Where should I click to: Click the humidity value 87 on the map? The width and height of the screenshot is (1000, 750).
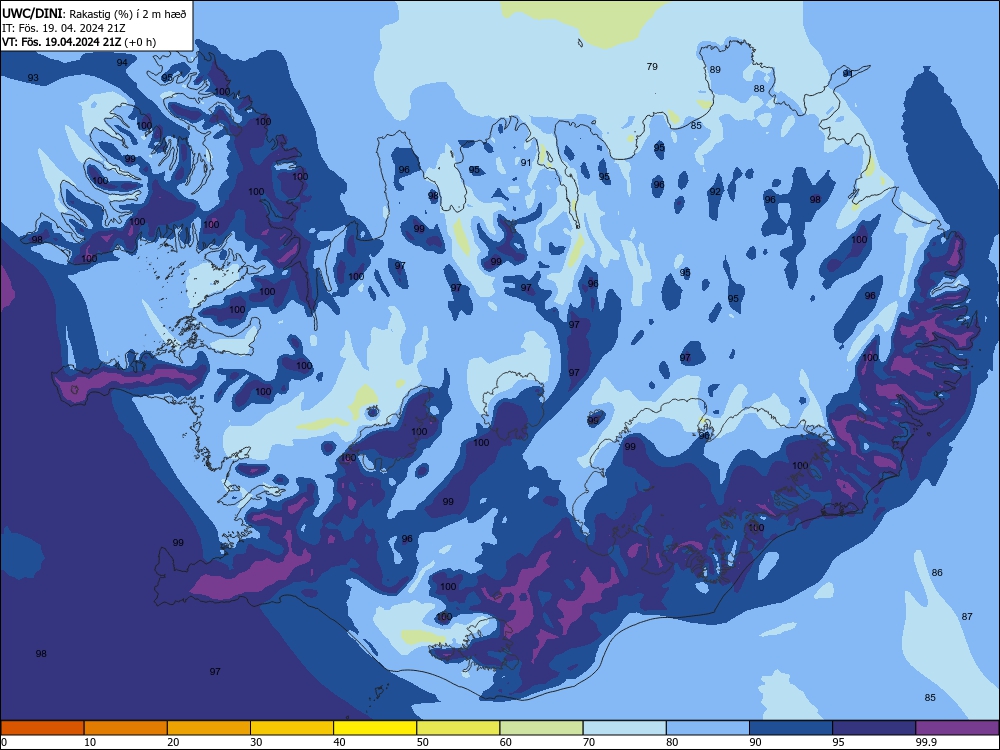pos(967,617)
